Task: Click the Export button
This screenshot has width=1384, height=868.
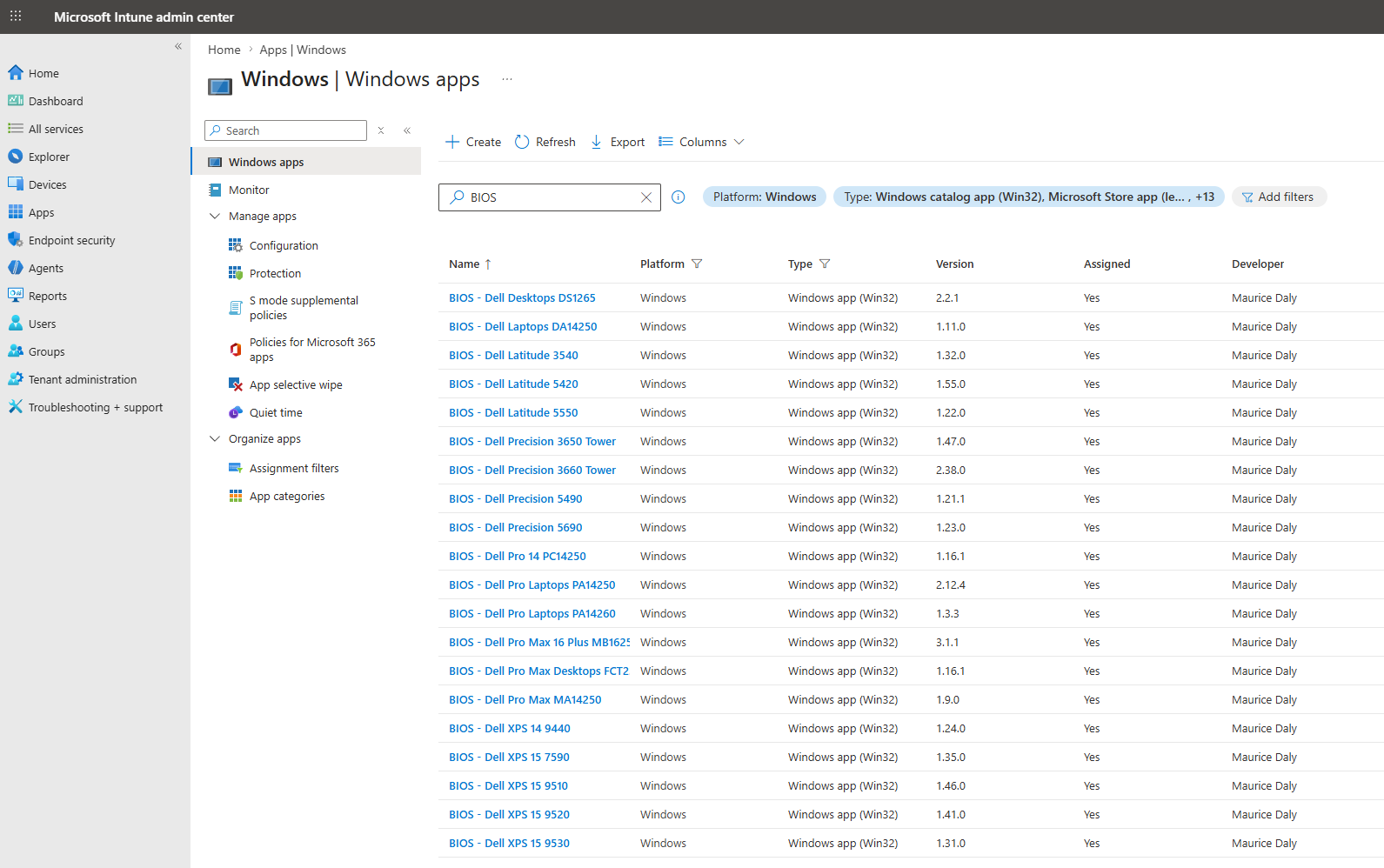Action: (x=618, y=142)
